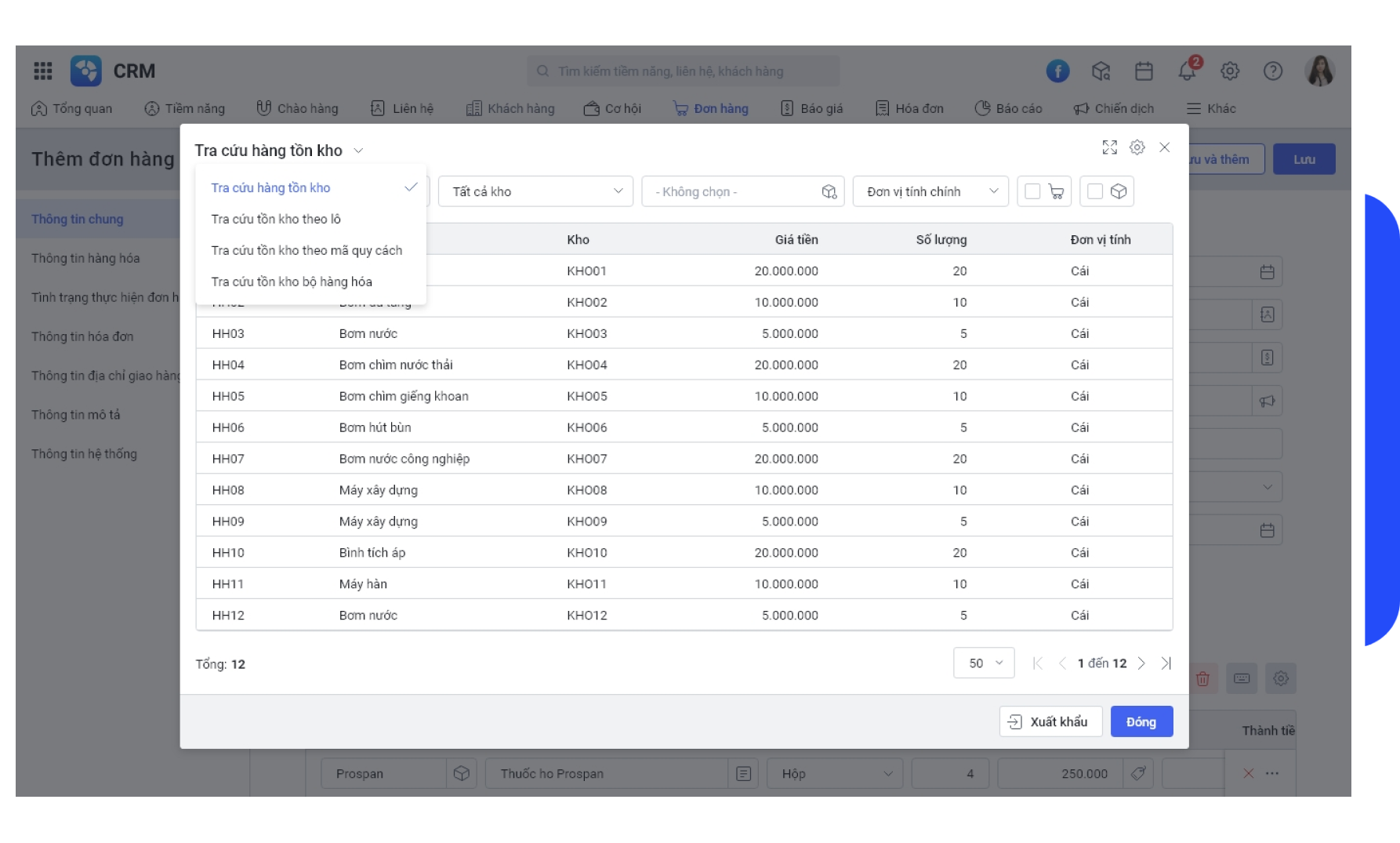
Task: Select row HH07 Bơm nước công nghiệp
Action: point(684,459)
